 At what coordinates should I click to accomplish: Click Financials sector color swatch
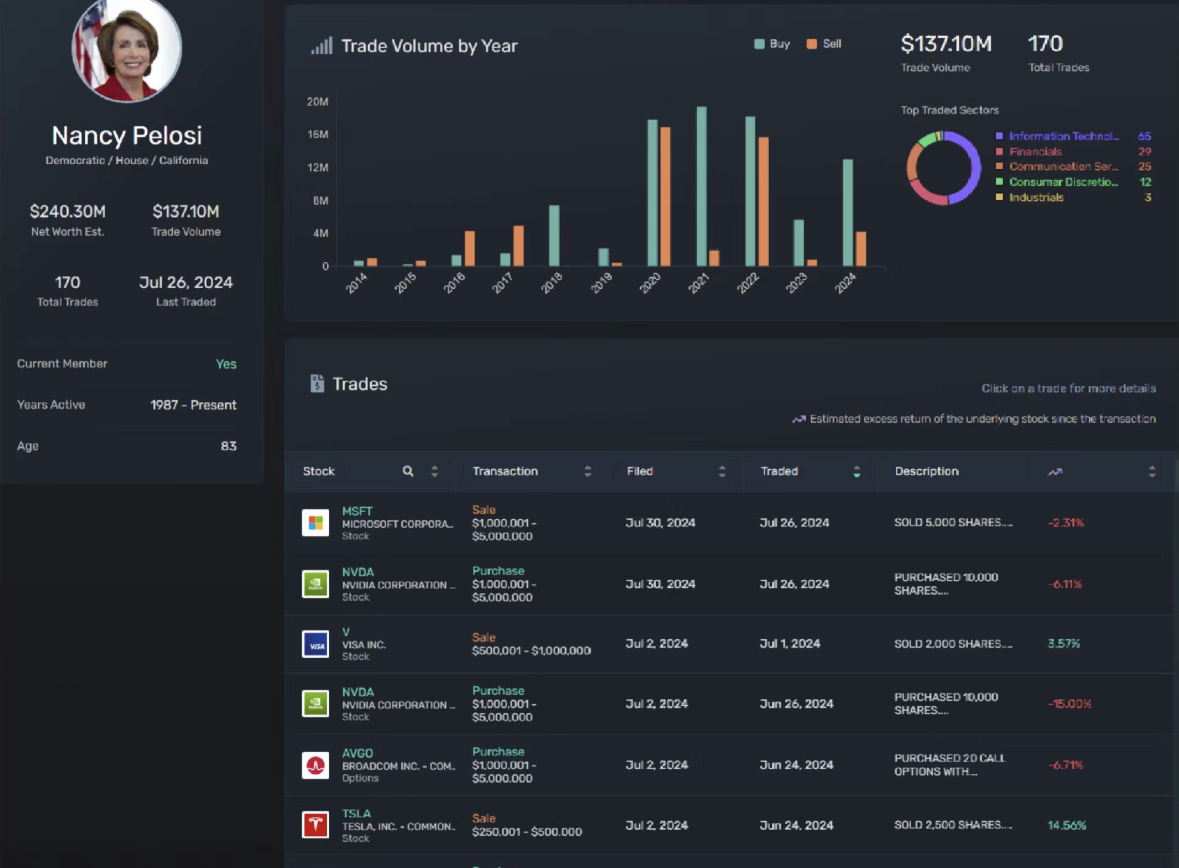(x=999, y=151)
